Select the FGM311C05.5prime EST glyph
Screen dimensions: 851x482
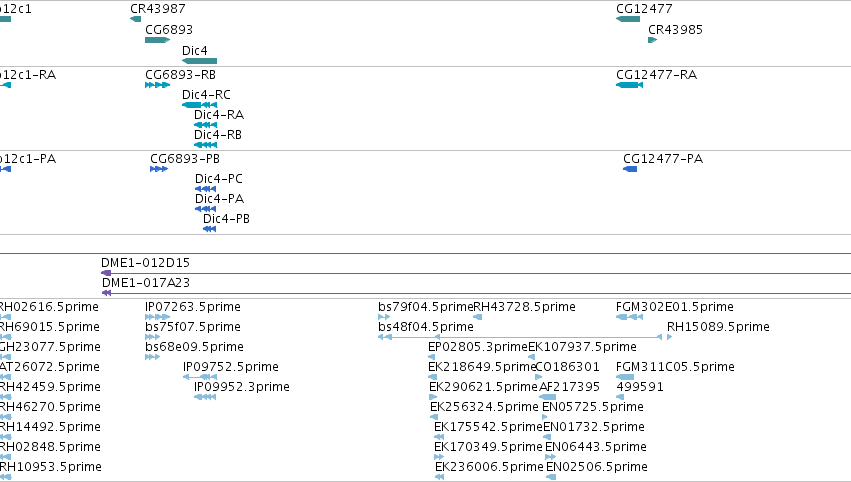point(625,377)
